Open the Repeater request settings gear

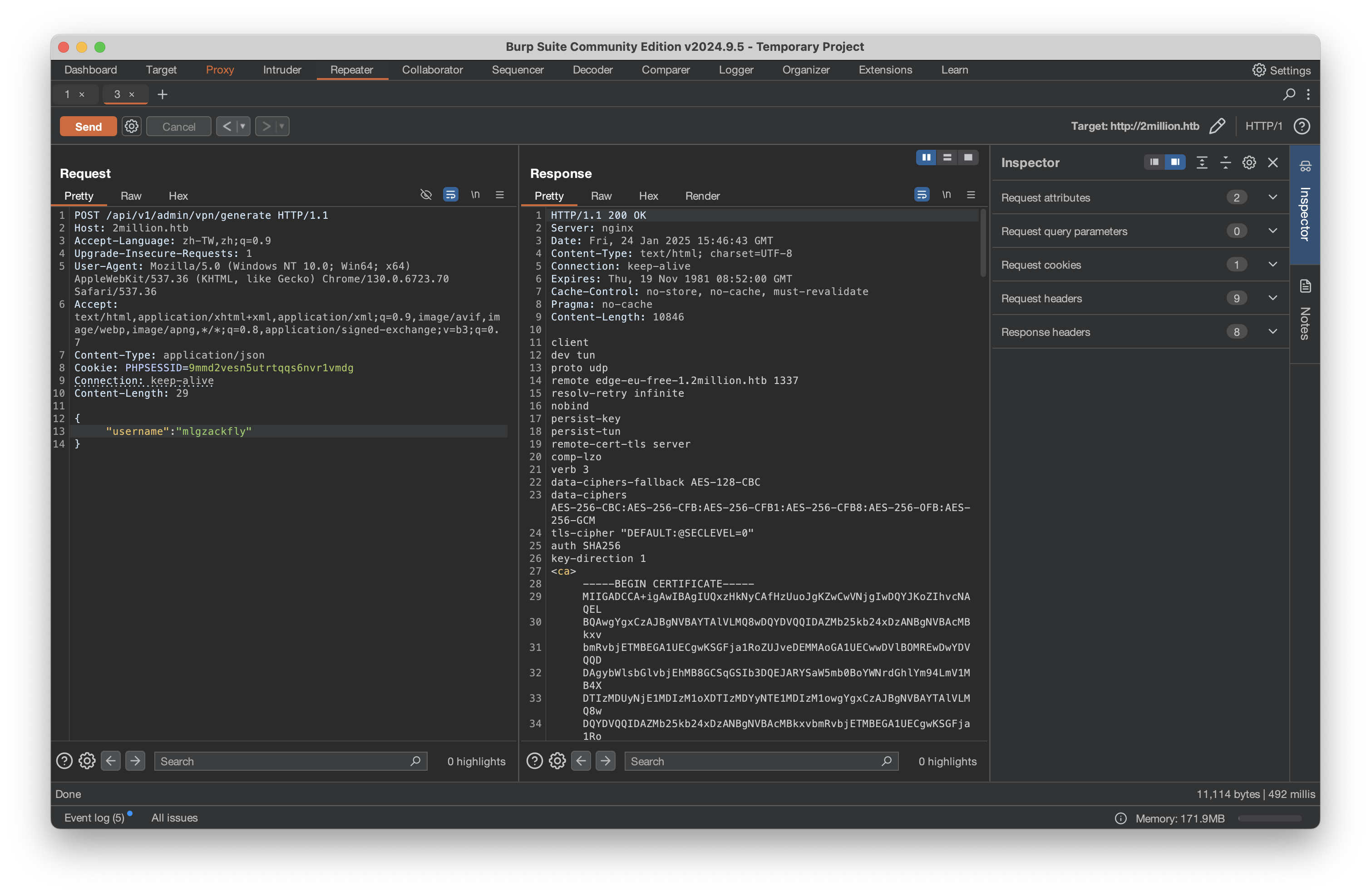pyautogui.click(x=131, y=126)
